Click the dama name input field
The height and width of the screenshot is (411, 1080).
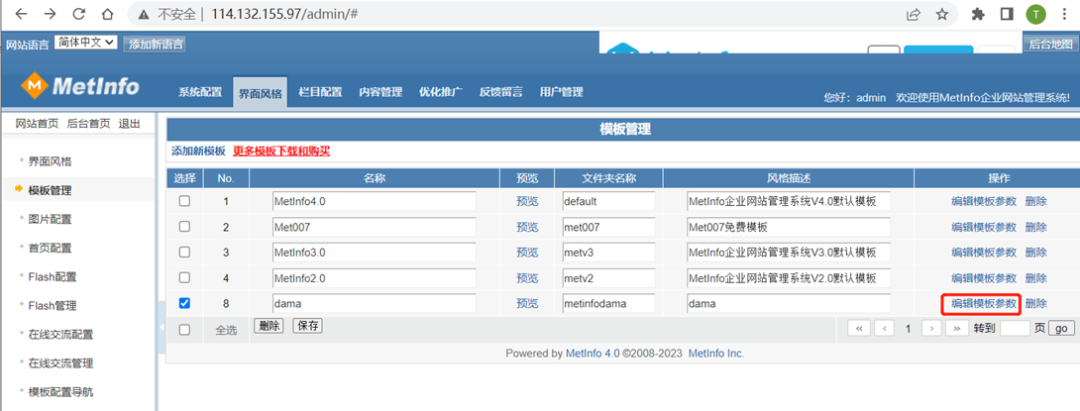[374, 303]
